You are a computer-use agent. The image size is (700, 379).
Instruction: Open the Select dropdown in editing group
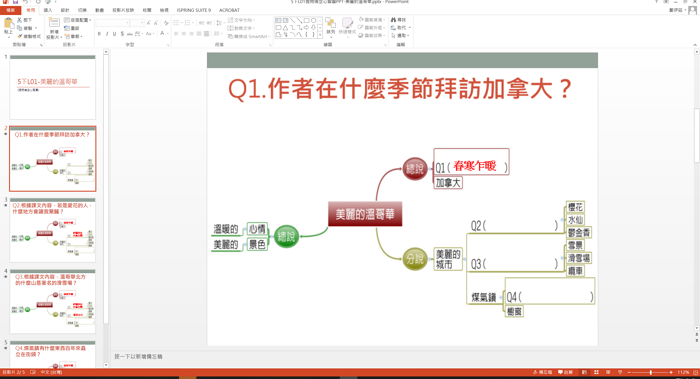point(400,35)
